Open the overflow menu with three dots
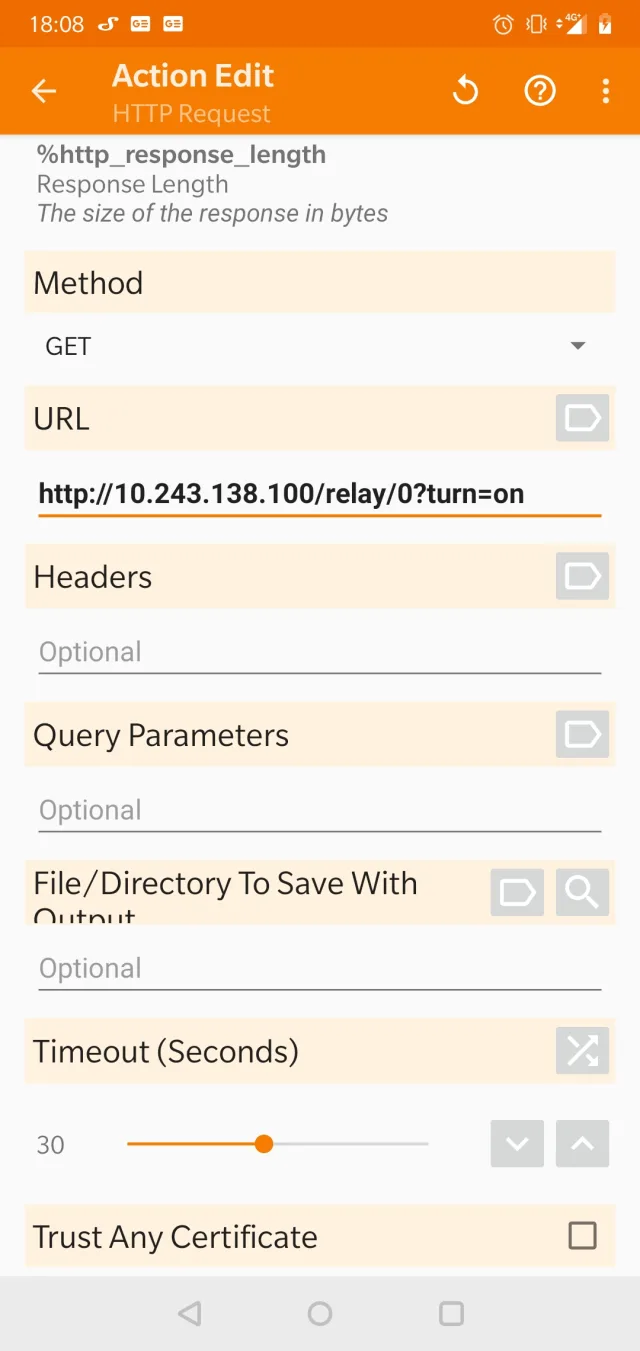Viewport: 640px width, 1351px height. pyautogui.click(x=605, y=90)
